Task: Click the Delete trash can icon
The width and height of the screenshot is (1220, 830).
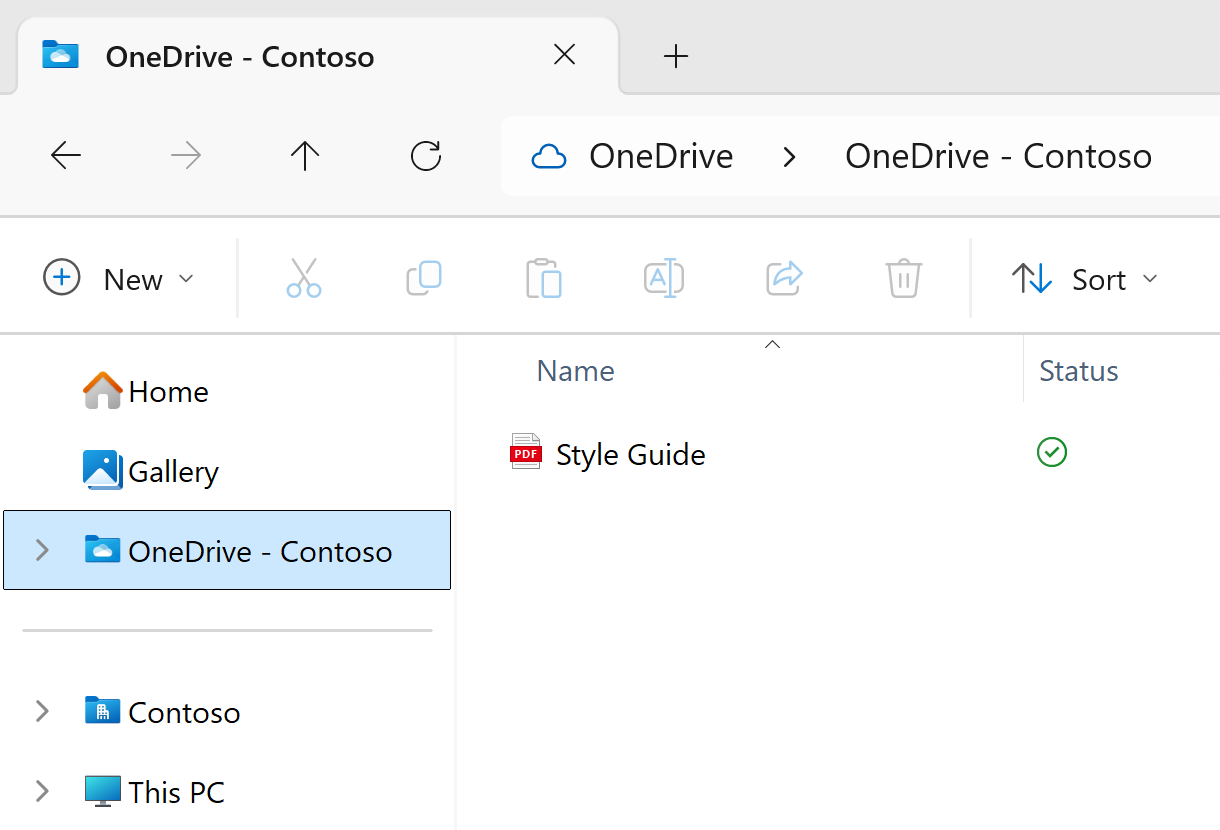Action: tap(904, 279)
